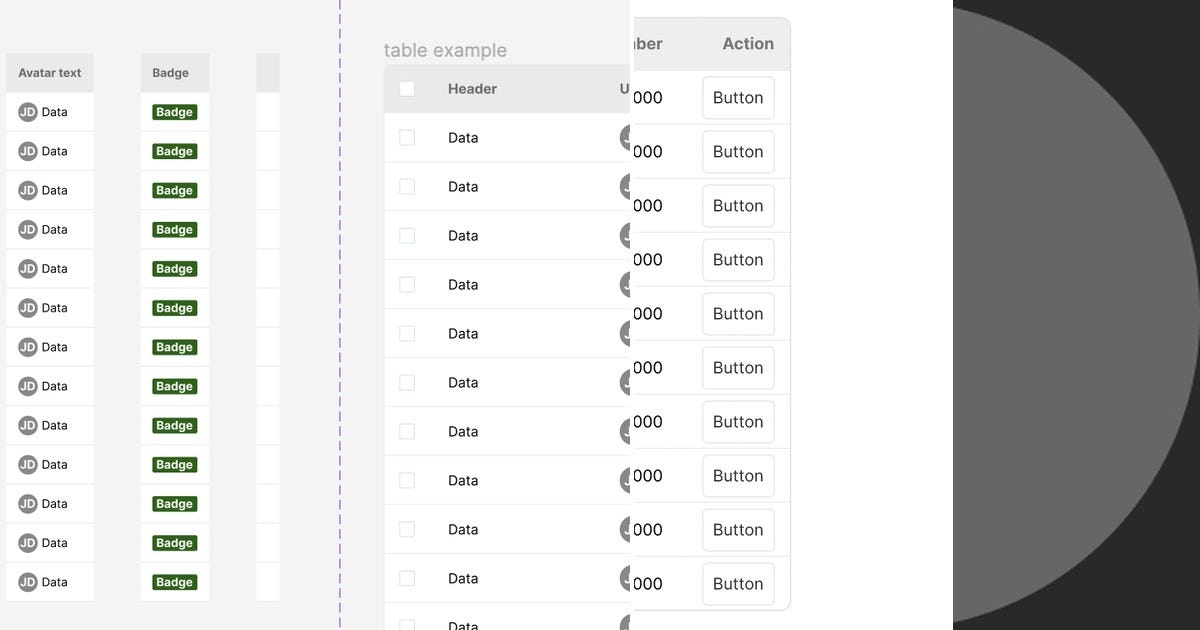This screenshot has height=630, width=1200.
Task: Click the Badge pill in the last row
Action: [174, 581]
